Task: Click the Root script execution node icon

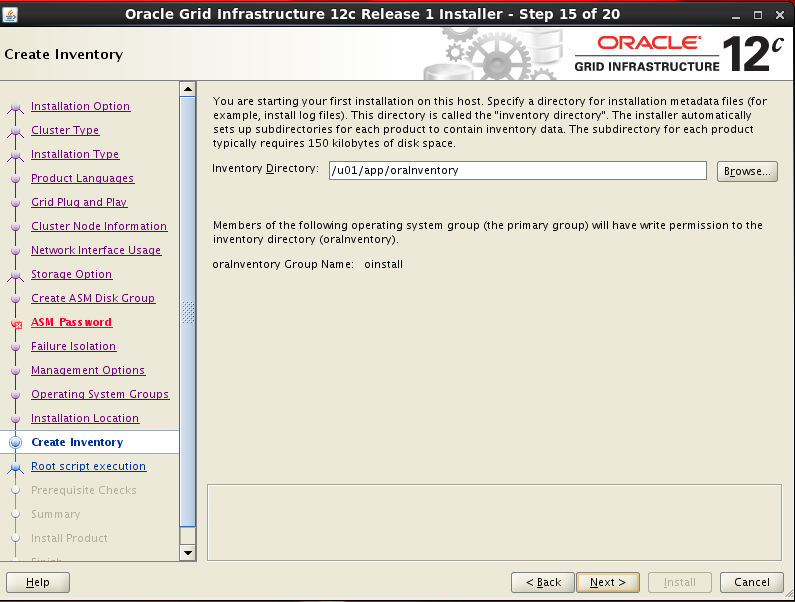Action: point(16,467)
